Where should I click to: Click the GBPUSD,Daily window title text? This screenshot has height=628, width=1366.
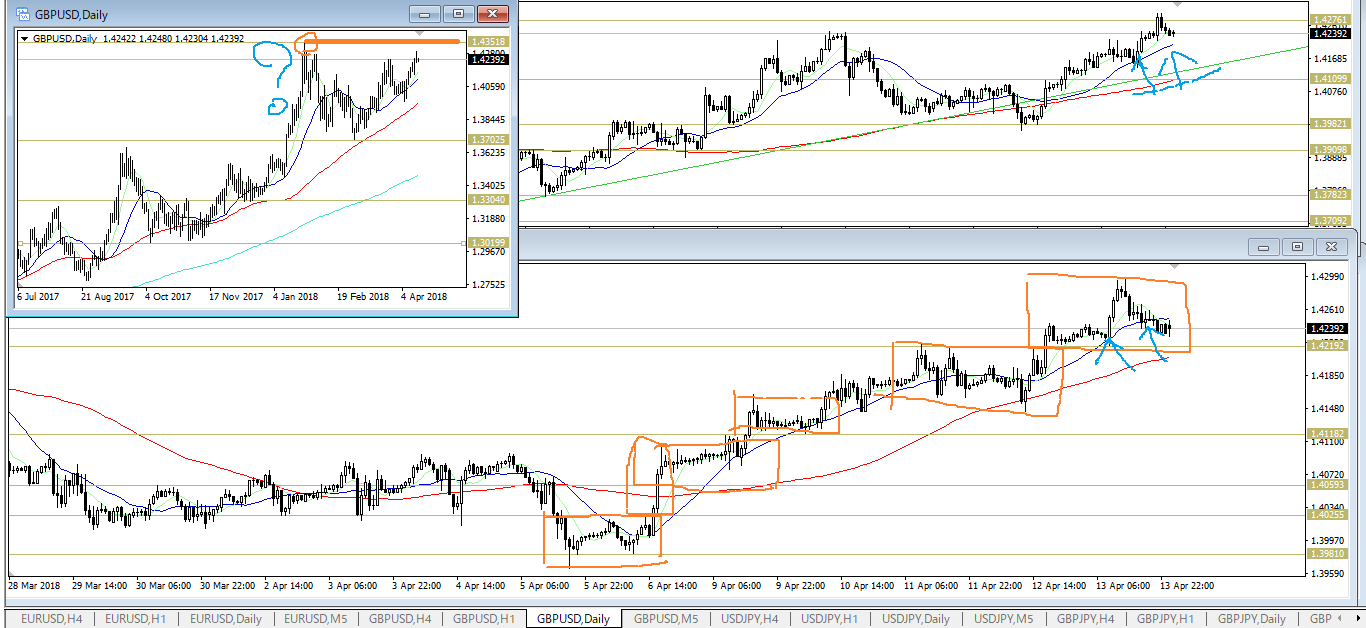(72, 15)
